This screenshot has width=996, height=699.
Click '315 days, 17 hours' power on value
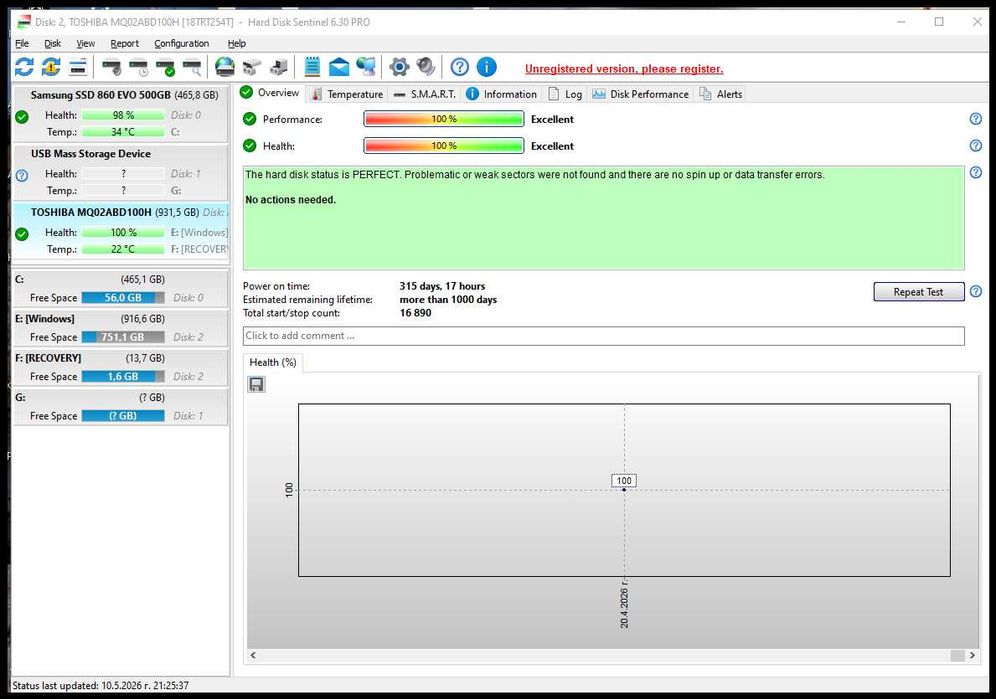pyautogui.click(x=442, y=286)
